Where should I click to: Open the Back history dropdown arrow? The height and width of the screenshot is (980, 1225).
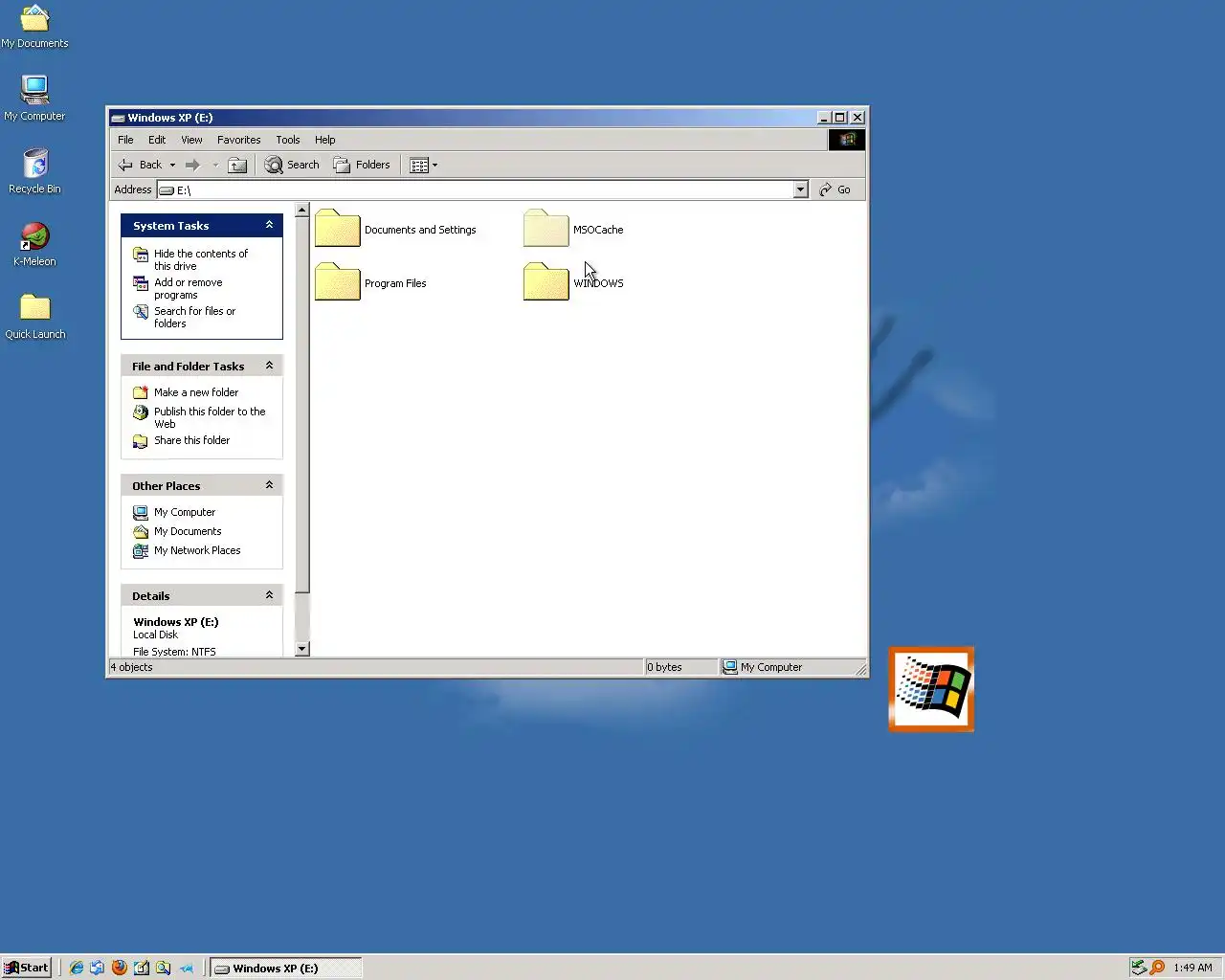click(x=172, y=165)
